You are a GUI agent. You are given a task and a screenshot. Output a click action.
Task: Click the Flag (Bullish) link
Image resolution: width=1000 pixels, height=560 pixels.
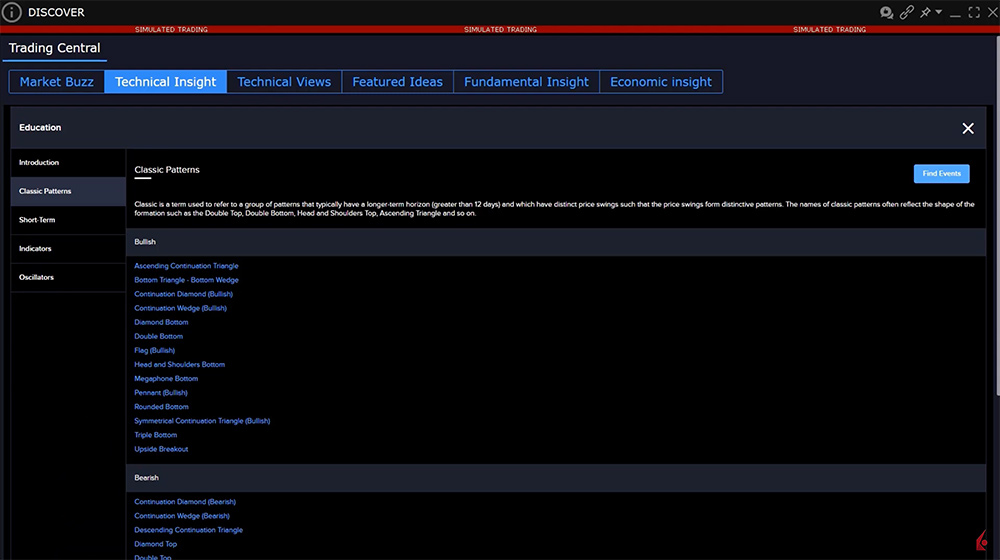coord(154,350)
